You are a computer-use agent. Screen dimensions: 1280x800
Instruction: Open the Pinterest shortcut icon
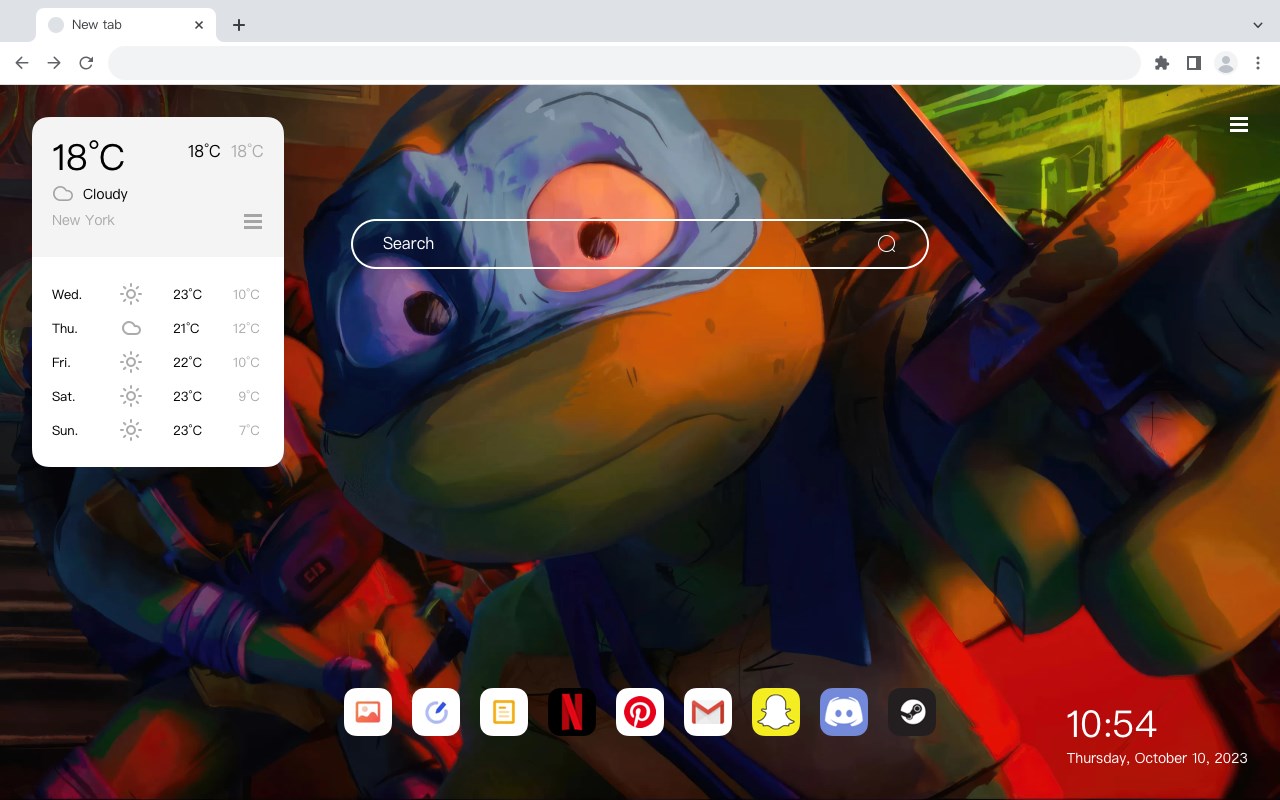tap(640, 712)
